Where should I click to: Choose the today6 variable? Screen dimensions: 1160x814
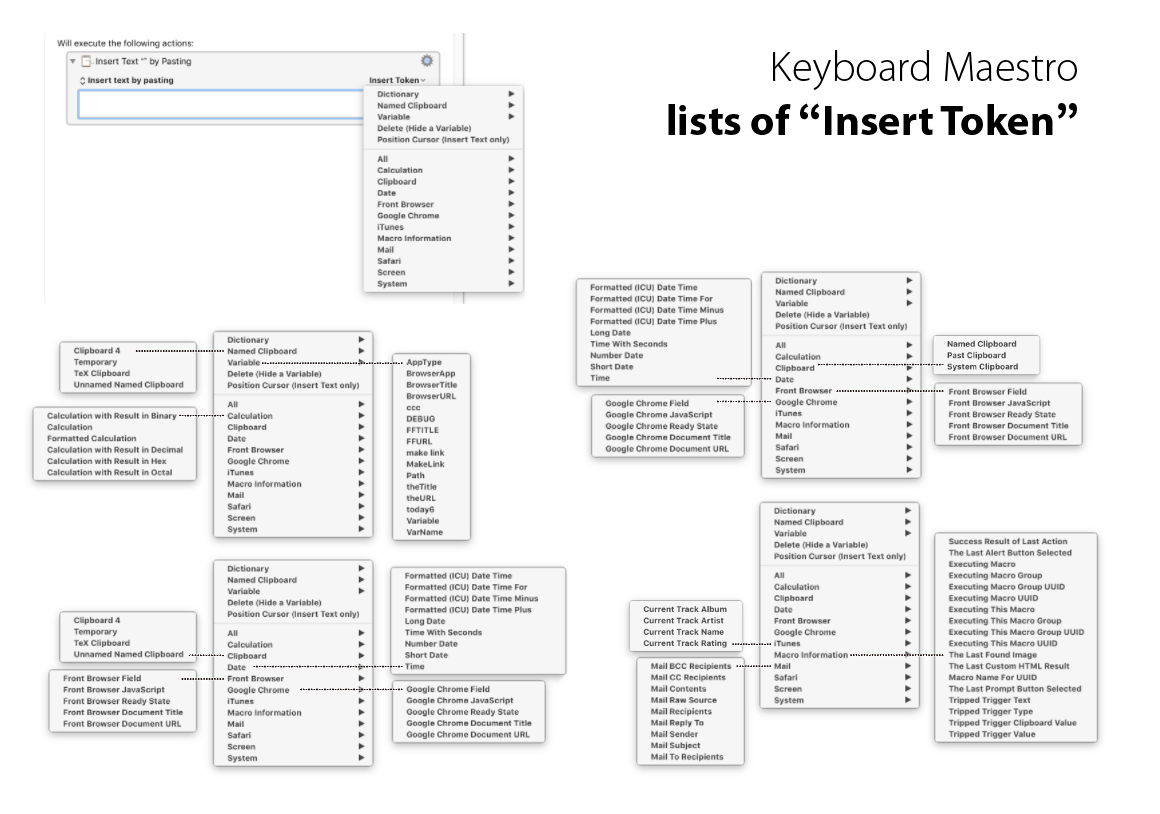[419, 509]
